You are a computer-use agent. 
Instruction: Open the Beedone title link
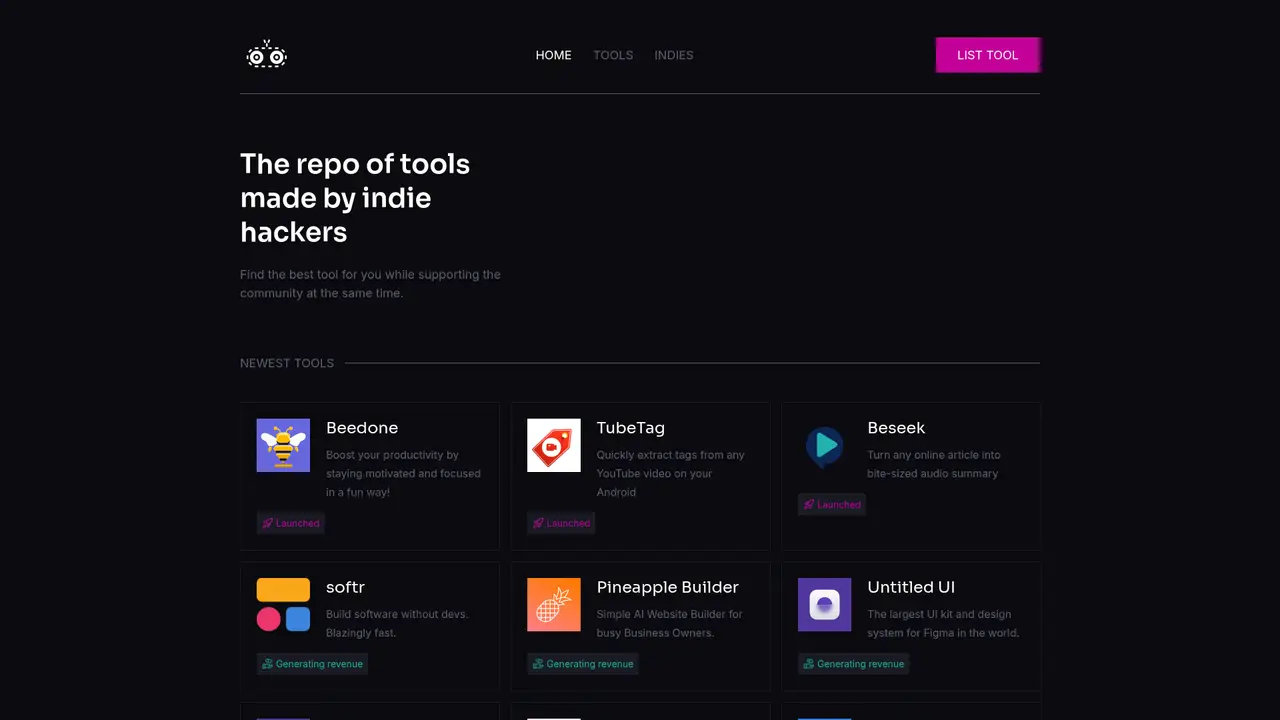click(x=362, y=428)
